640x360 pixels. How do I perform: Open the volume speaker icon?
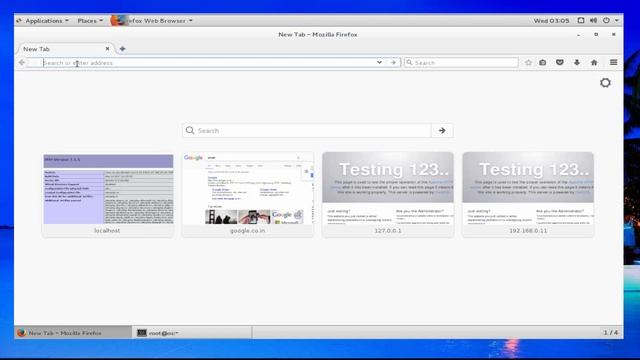point(593,20)
